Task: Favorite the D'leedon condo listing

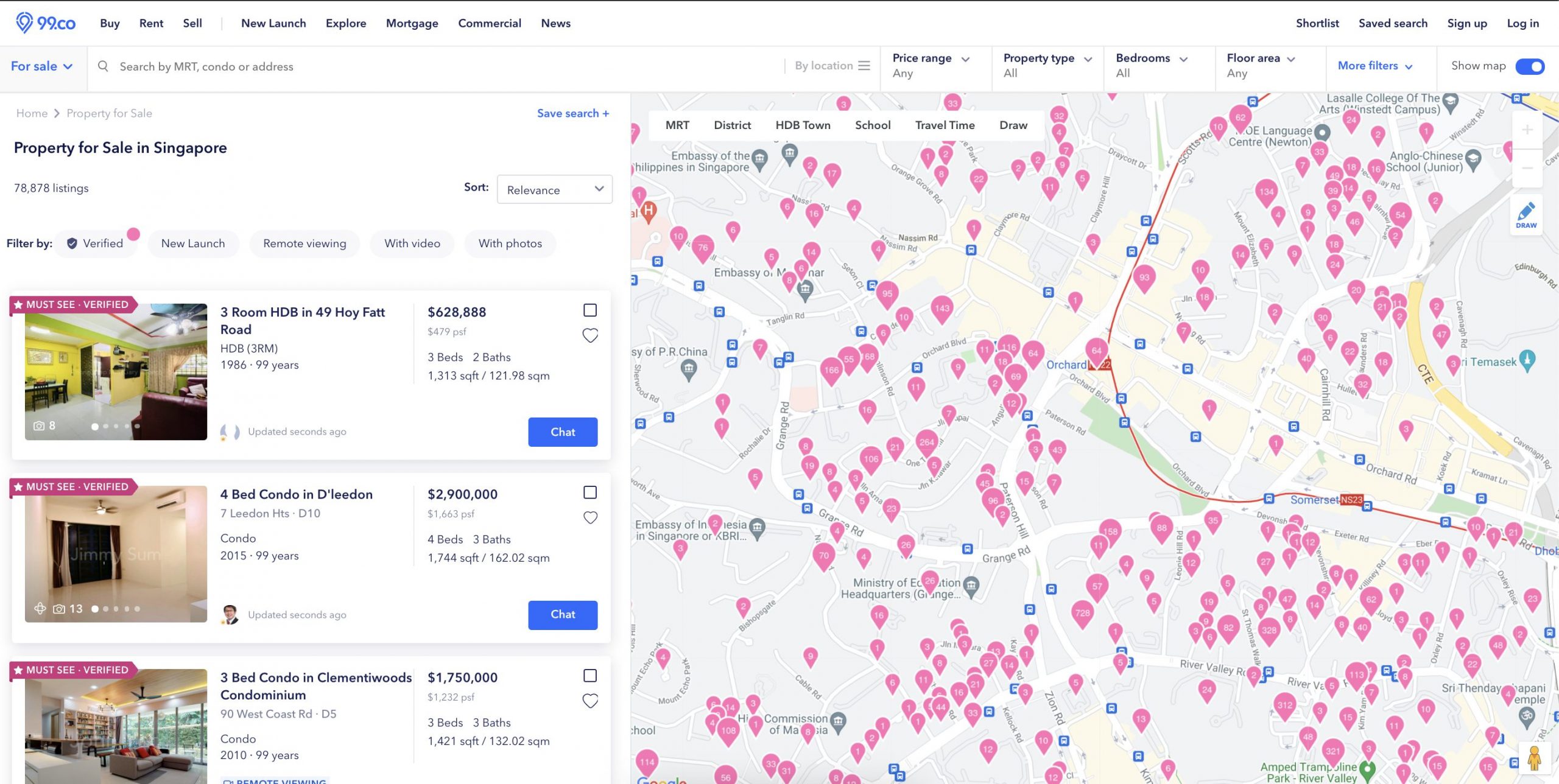Action: (590, 518)
